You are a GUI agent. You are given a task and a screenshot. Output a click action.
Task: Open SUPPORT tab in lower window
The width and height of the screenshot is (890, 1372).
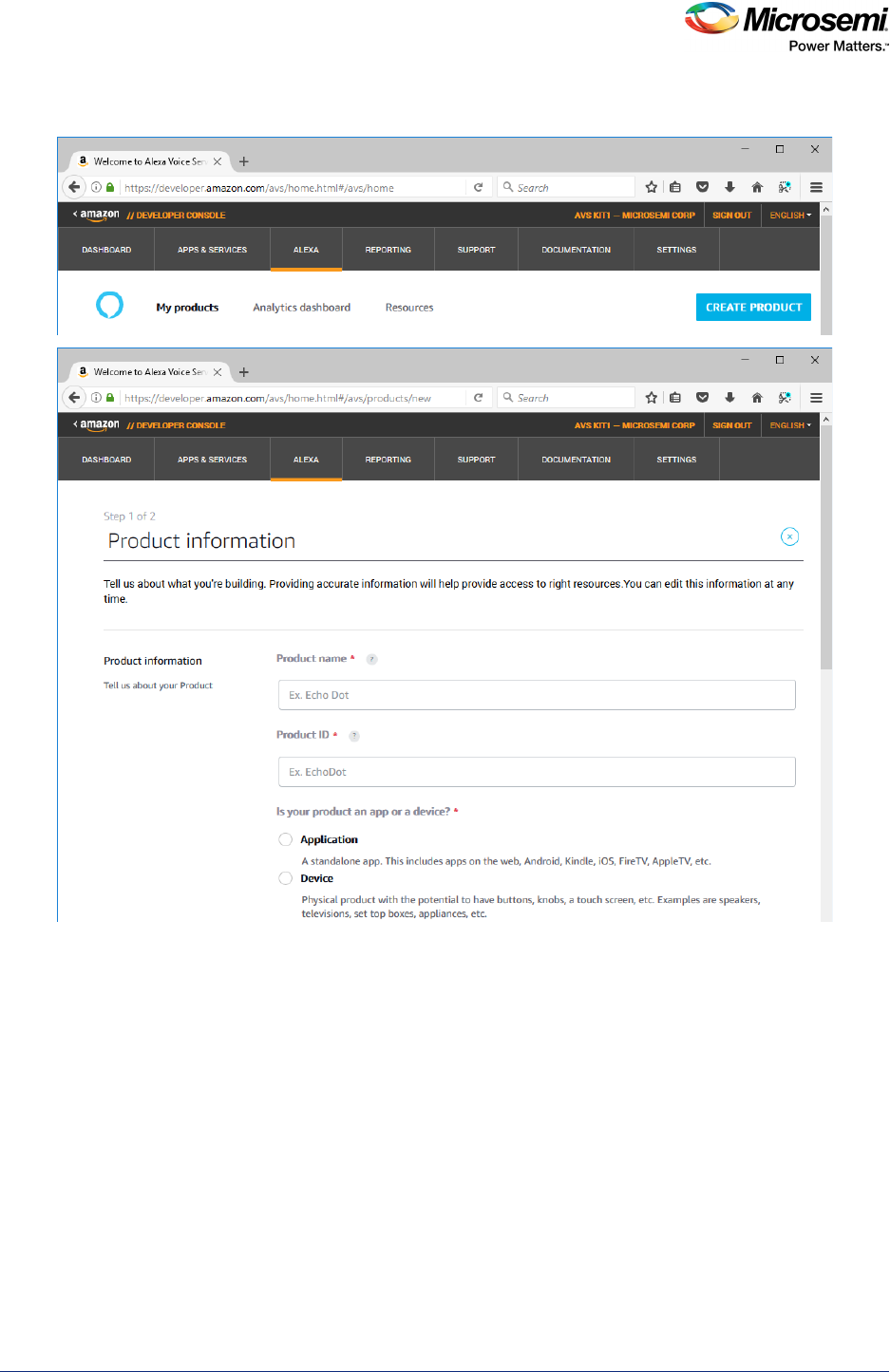click(x=476, y=460)
